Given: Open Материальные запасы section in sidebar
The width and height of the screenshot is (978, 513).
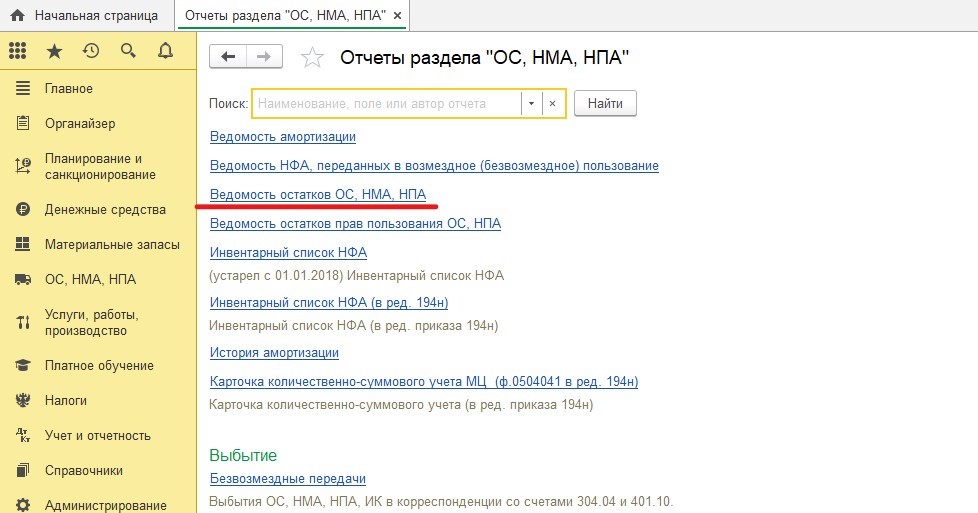Looking at the screenshot, I should 112,245.
